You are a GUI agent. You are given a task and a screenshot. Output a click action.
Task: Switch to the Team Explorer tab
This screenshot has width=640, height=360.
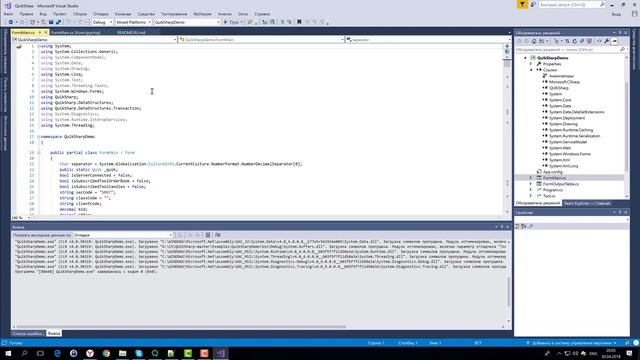(x=587, y=203)
